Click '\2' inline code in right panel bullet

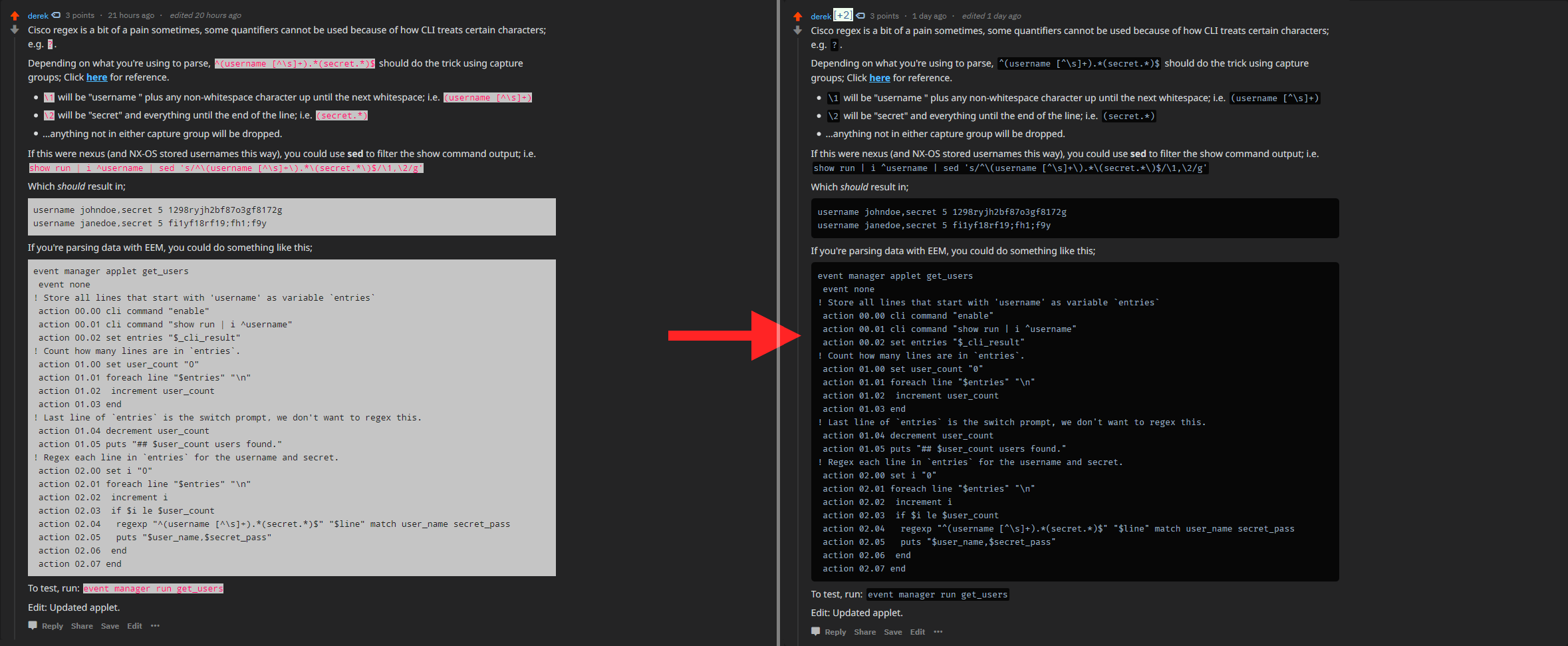coord(833,116)
